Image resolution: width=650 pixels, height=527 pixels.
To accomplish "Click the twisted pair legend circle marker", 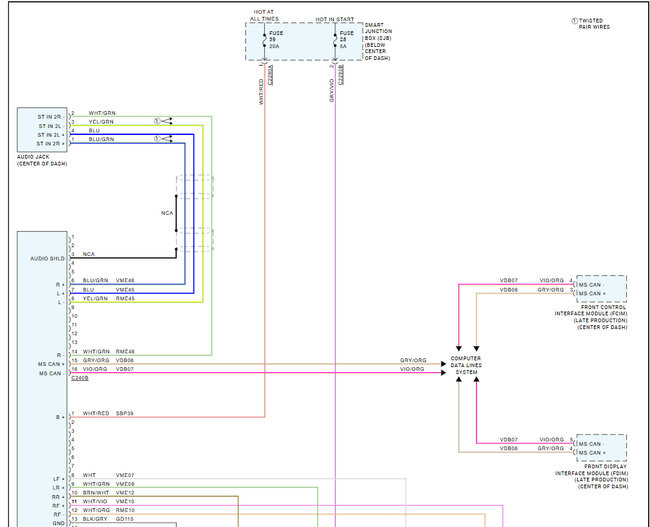I will pyautogui.click(x=574, y=21).
